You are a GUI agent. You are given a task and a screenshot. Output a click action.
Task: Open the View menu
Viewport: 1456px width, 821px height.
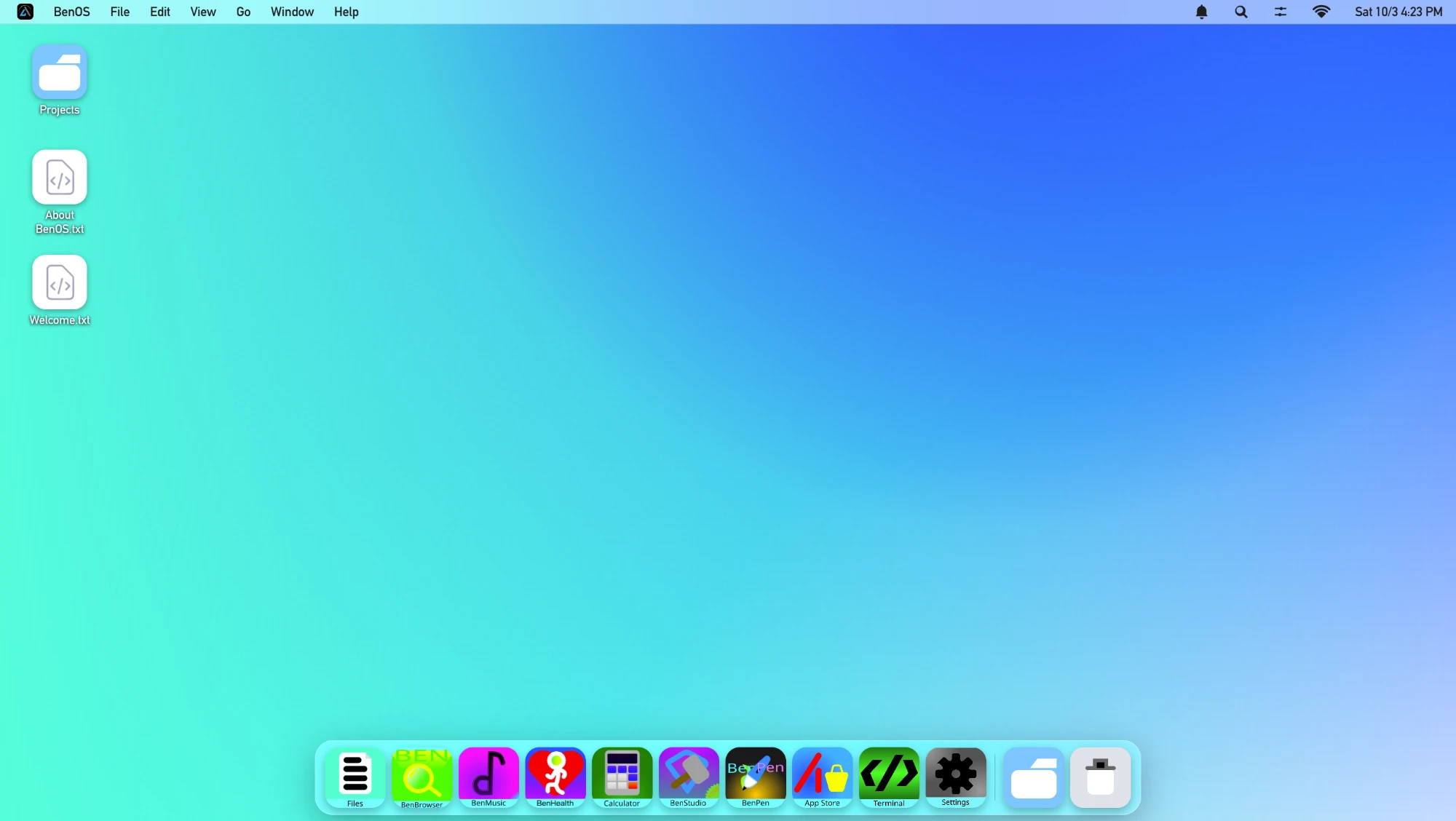tap(203, 12)
